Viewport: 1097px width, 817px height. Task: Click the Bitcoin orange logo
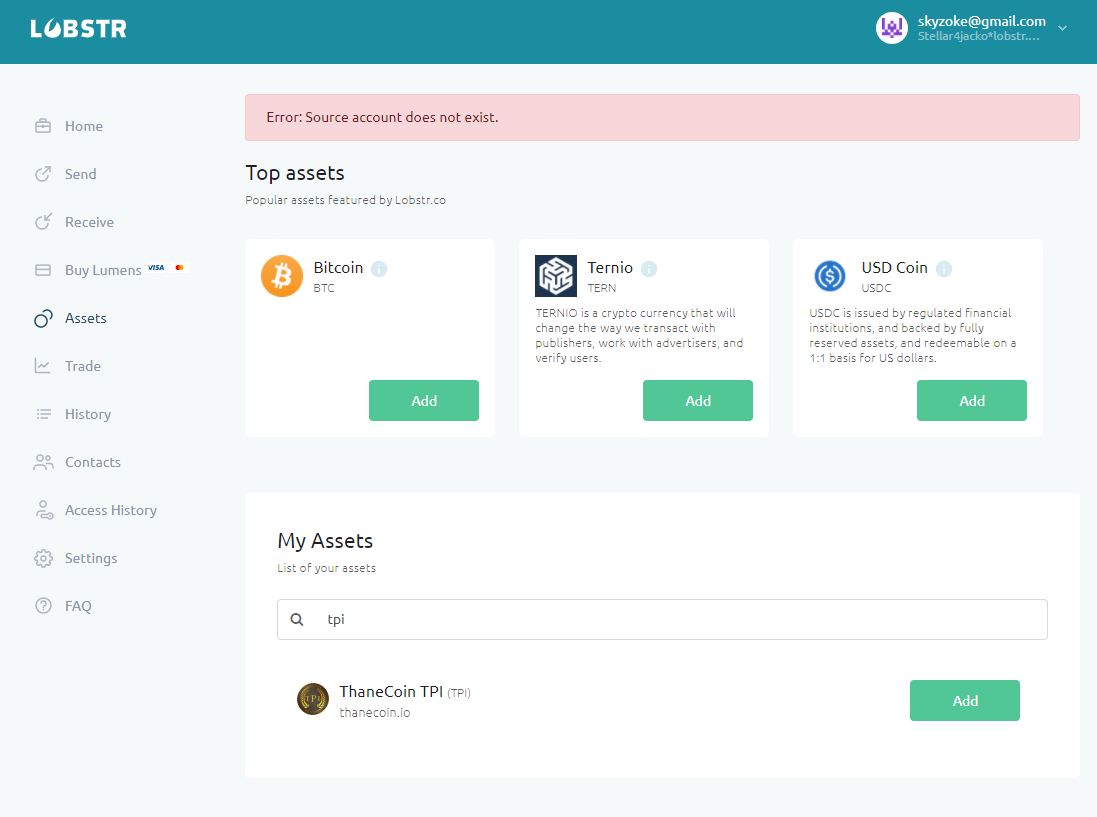(282, 276)
